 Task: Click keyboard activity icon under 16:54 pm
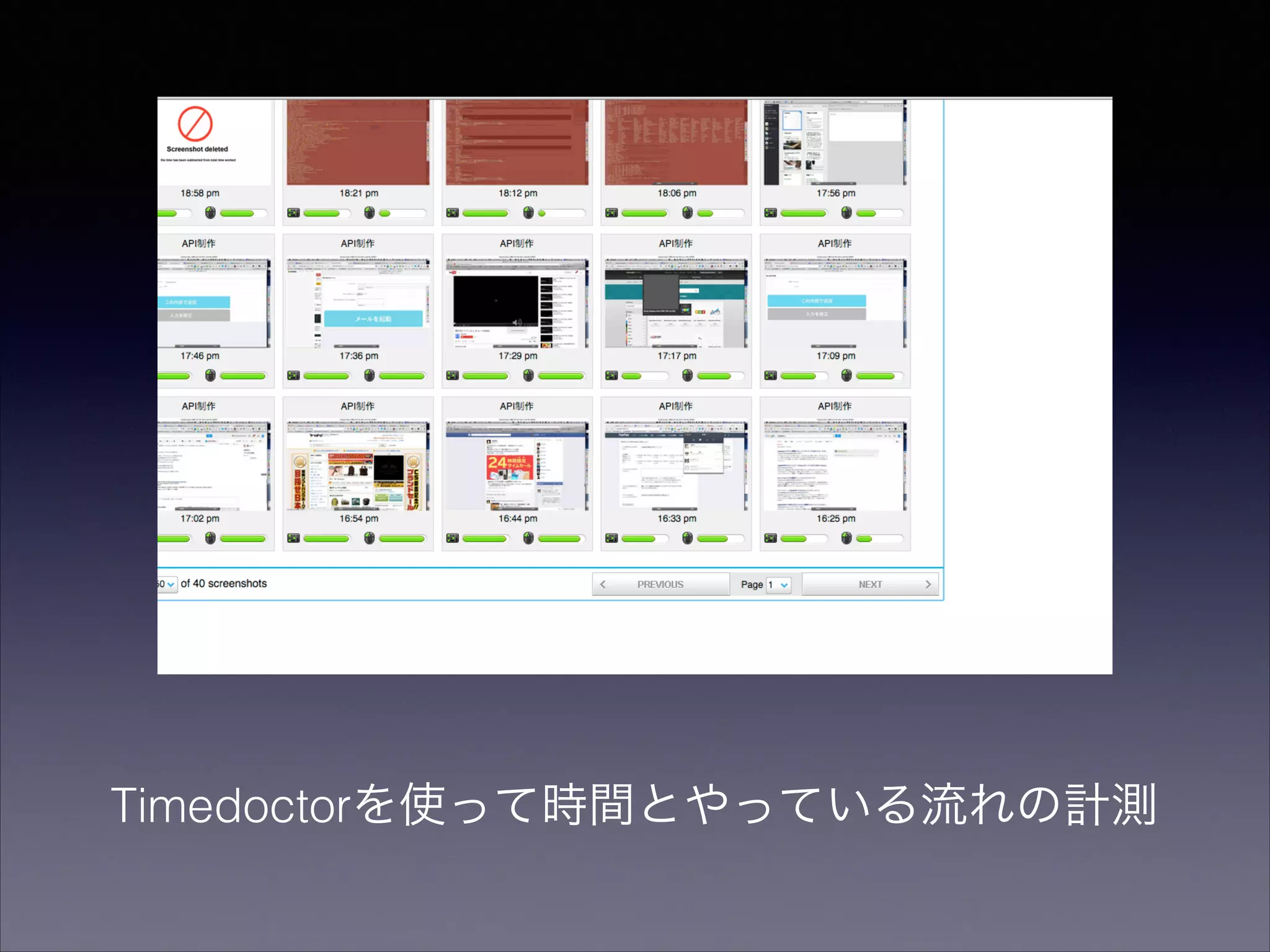coord(293,538)
